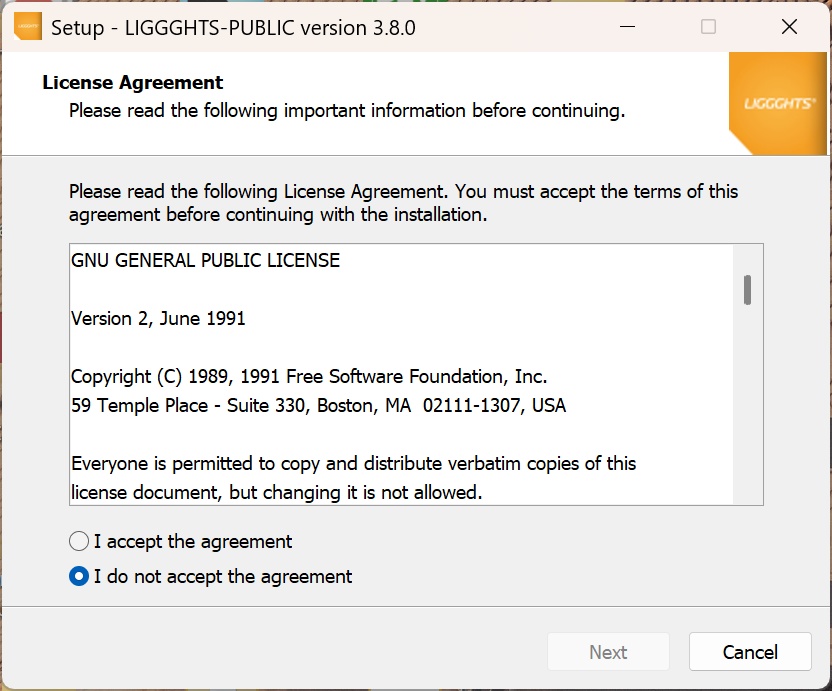
Task: Click the Cancel button
Action: (x=750, y=651)
